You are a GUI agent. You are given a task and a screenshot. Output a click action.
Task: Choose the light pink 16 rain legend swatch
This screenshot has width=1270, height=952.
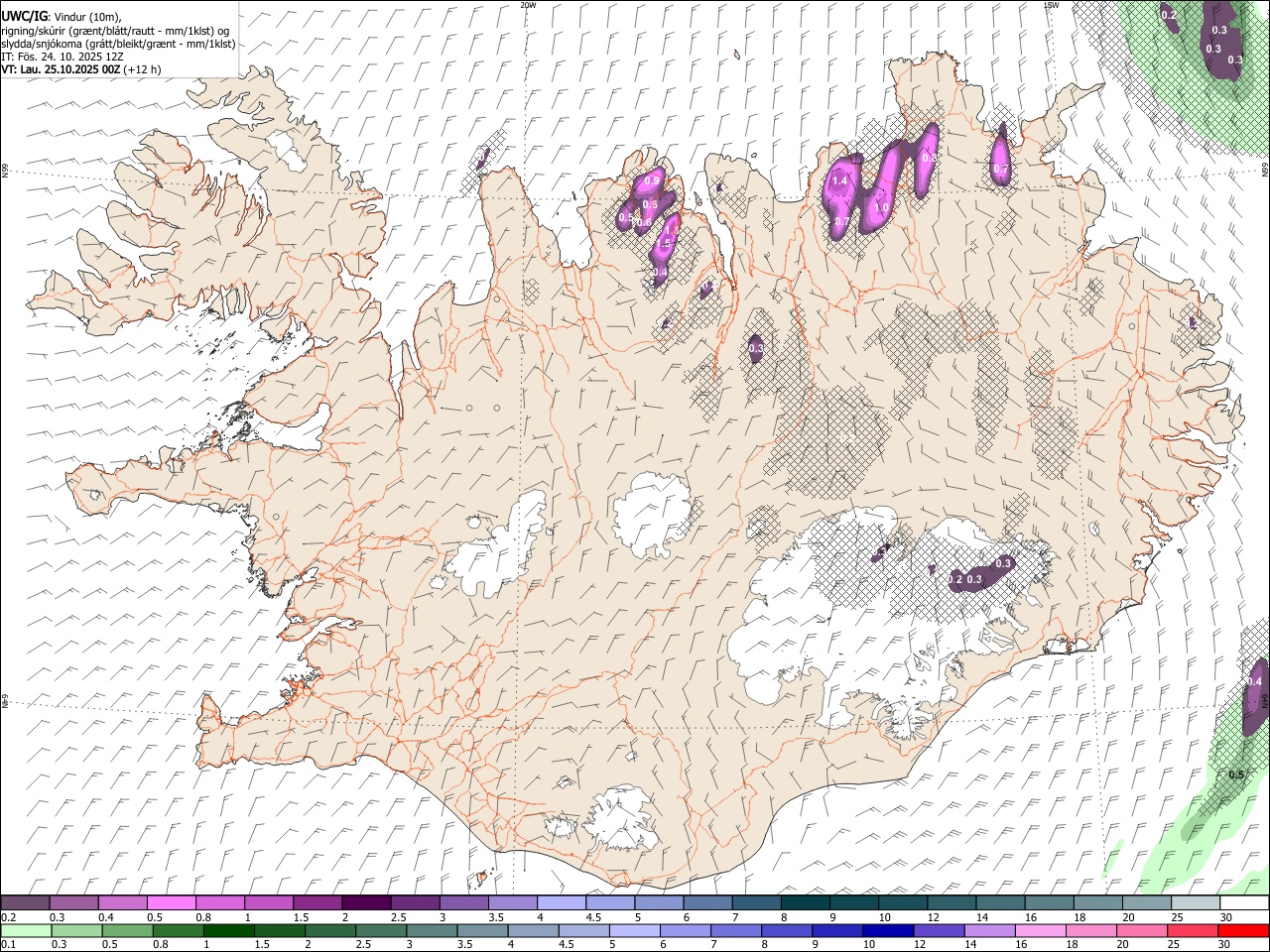tap(1041, 930)
